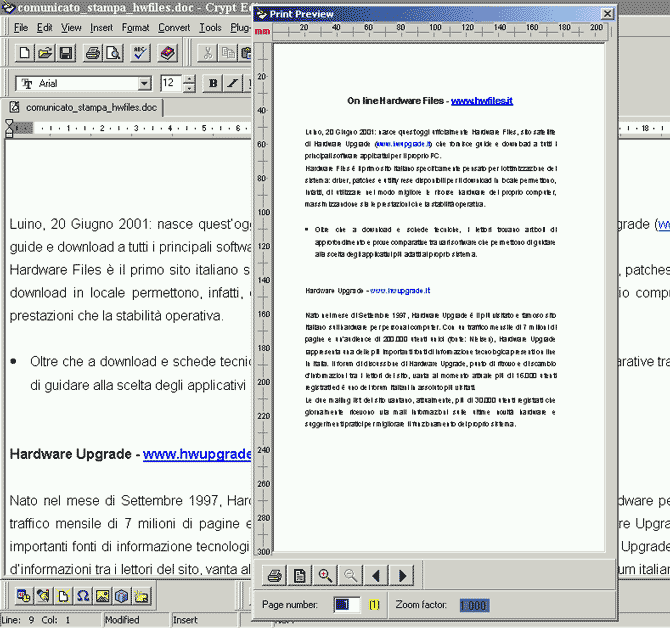Click the zoom in magnifier in Print Preview
Screen dimensions: 670x628
tap(325, 576)
